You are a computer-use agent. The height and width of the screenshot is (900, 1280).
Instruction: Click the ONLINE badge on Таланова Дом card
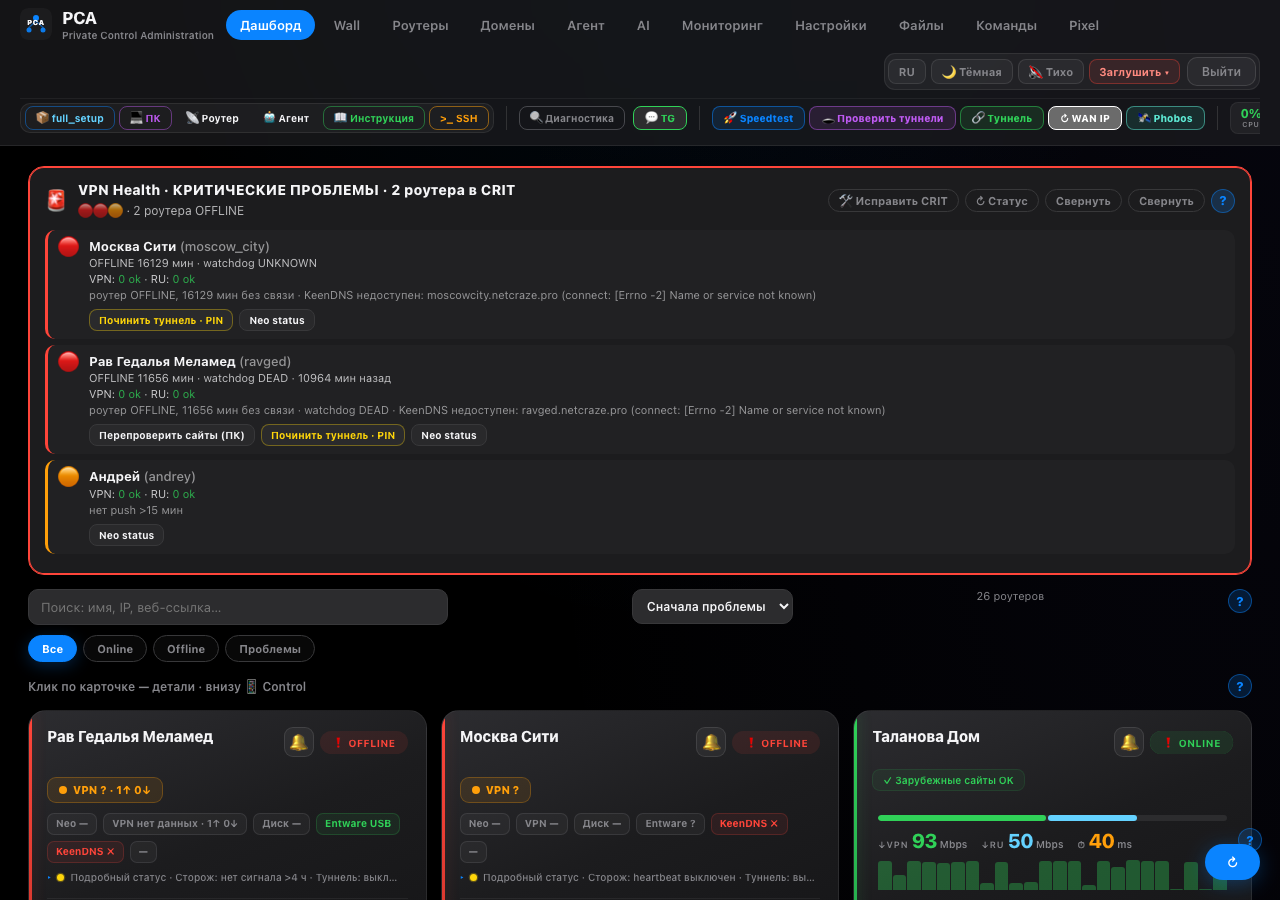[x=1191, y=743]
